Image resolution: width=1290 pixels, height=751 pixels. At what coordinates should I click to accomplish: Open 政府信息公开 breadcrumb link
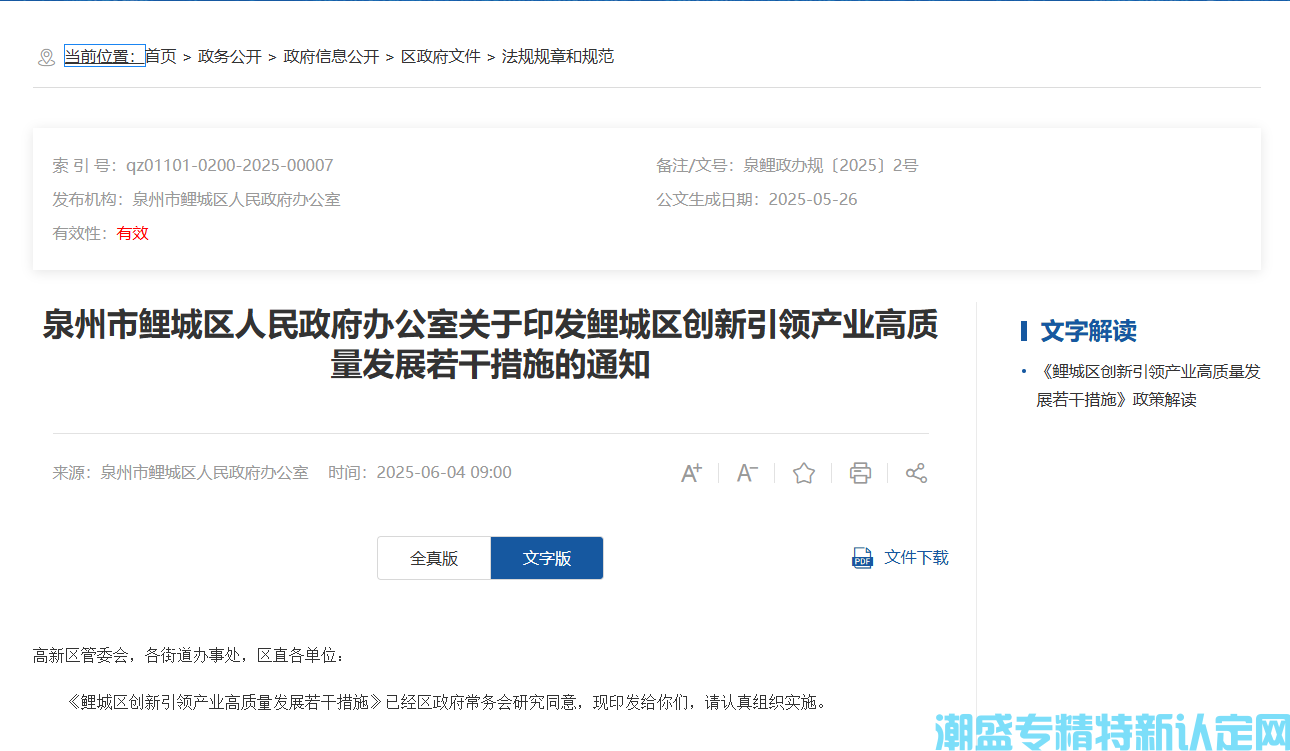[331, 57]
